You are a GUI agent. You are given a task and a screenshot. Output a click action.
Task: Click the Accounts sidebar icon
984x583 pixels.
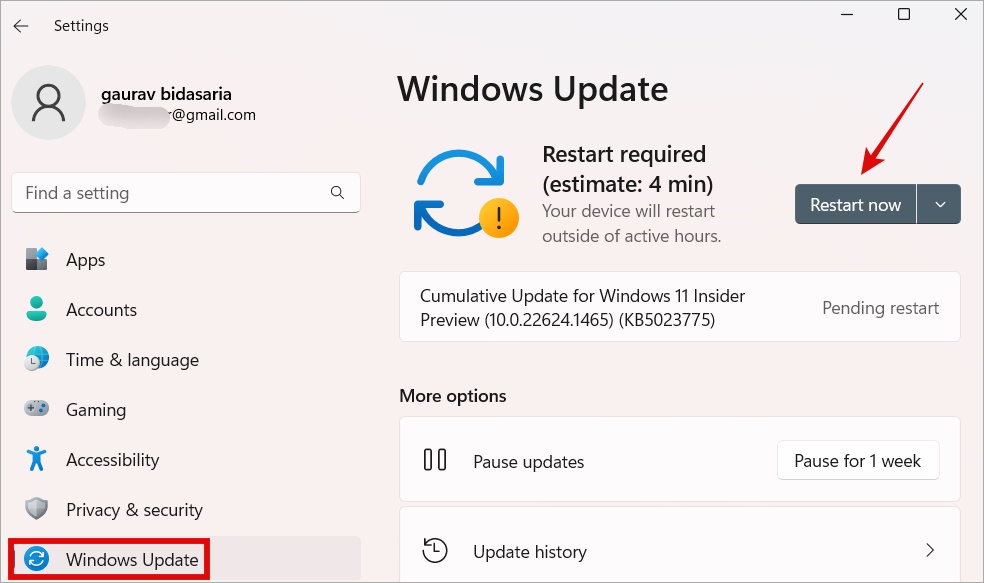pos(37,310)
